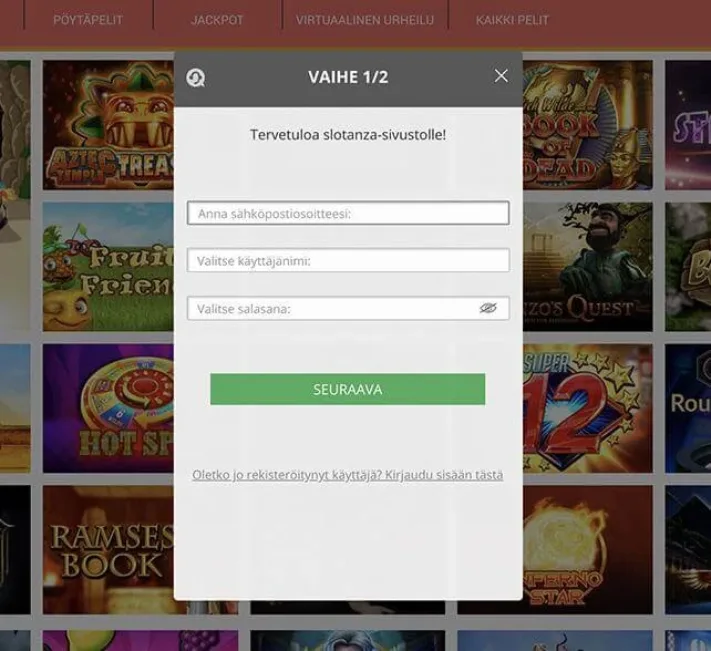Image resolution: width=711 pixels, height=651 pixels.
Task: Open the JACKPOT menu tab
Action: (217, 20)
